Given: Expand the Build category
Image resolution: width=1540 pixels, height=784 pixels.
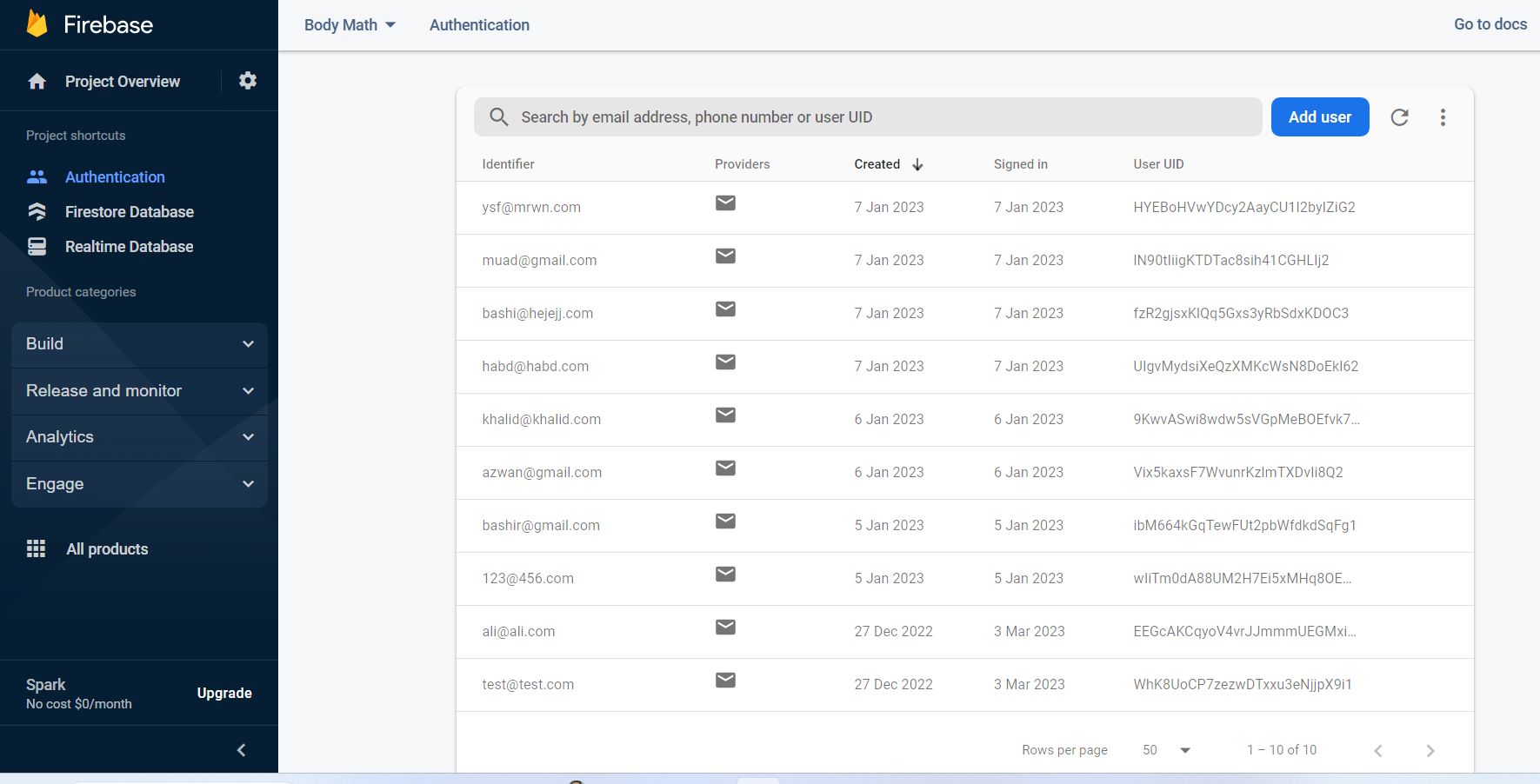Looking at the screenshot, I should 139,344.
